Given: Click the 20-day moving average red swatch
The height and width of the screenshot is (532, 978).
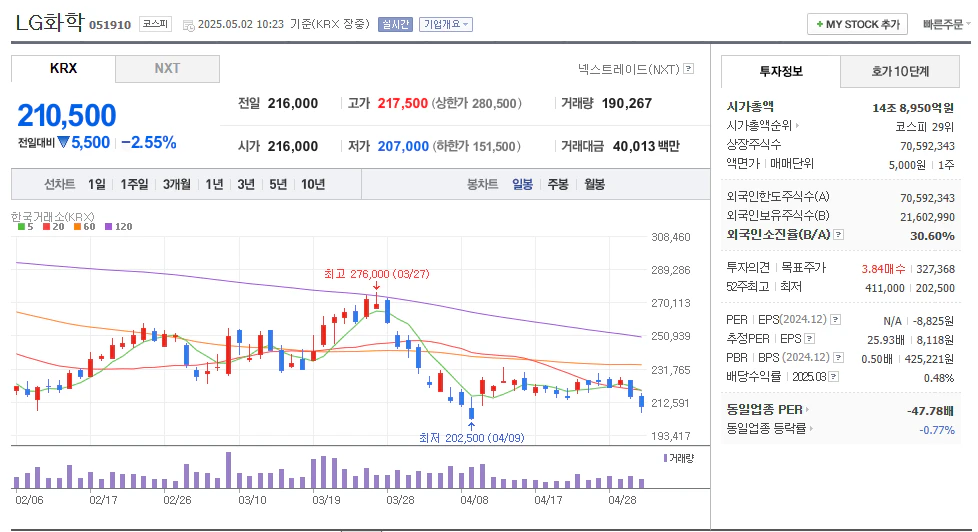Looking at the screenshot, I should point(46,226).
